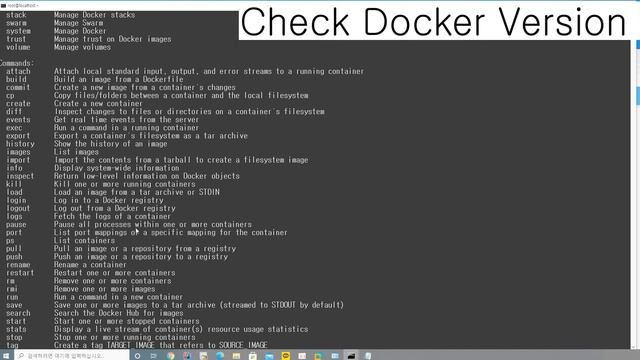Click the 'swarm' management command
This screenshot has width=640, height=360.
(16, 23)
